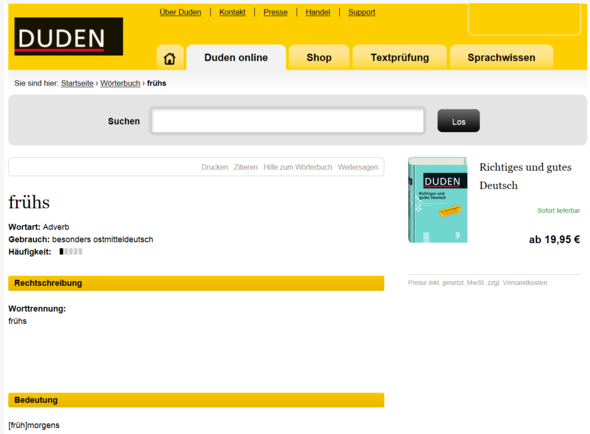Go to Startseite in the breadcrumb

77,83
